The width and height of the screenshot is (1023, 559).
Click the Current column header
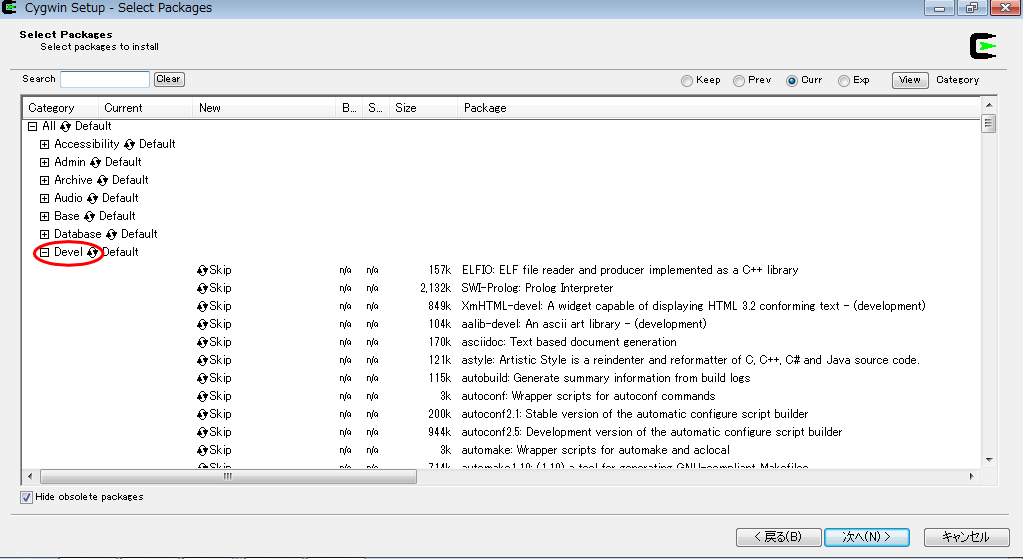tap(145, 108)
